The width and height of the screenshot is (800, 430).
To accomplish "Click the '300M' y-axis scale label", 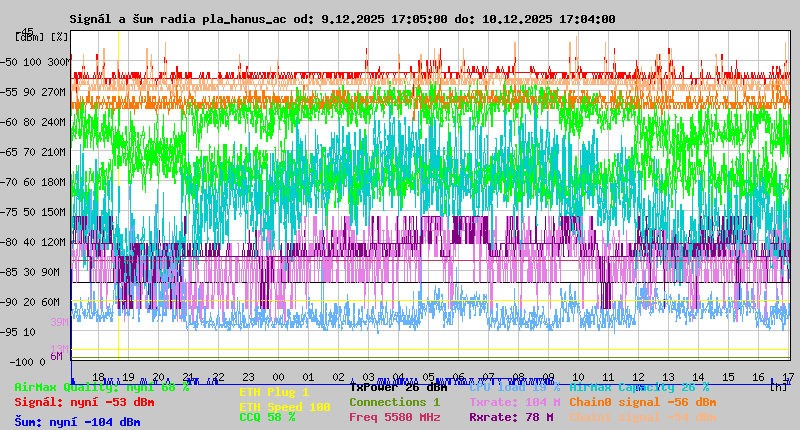I will (59, 62).
